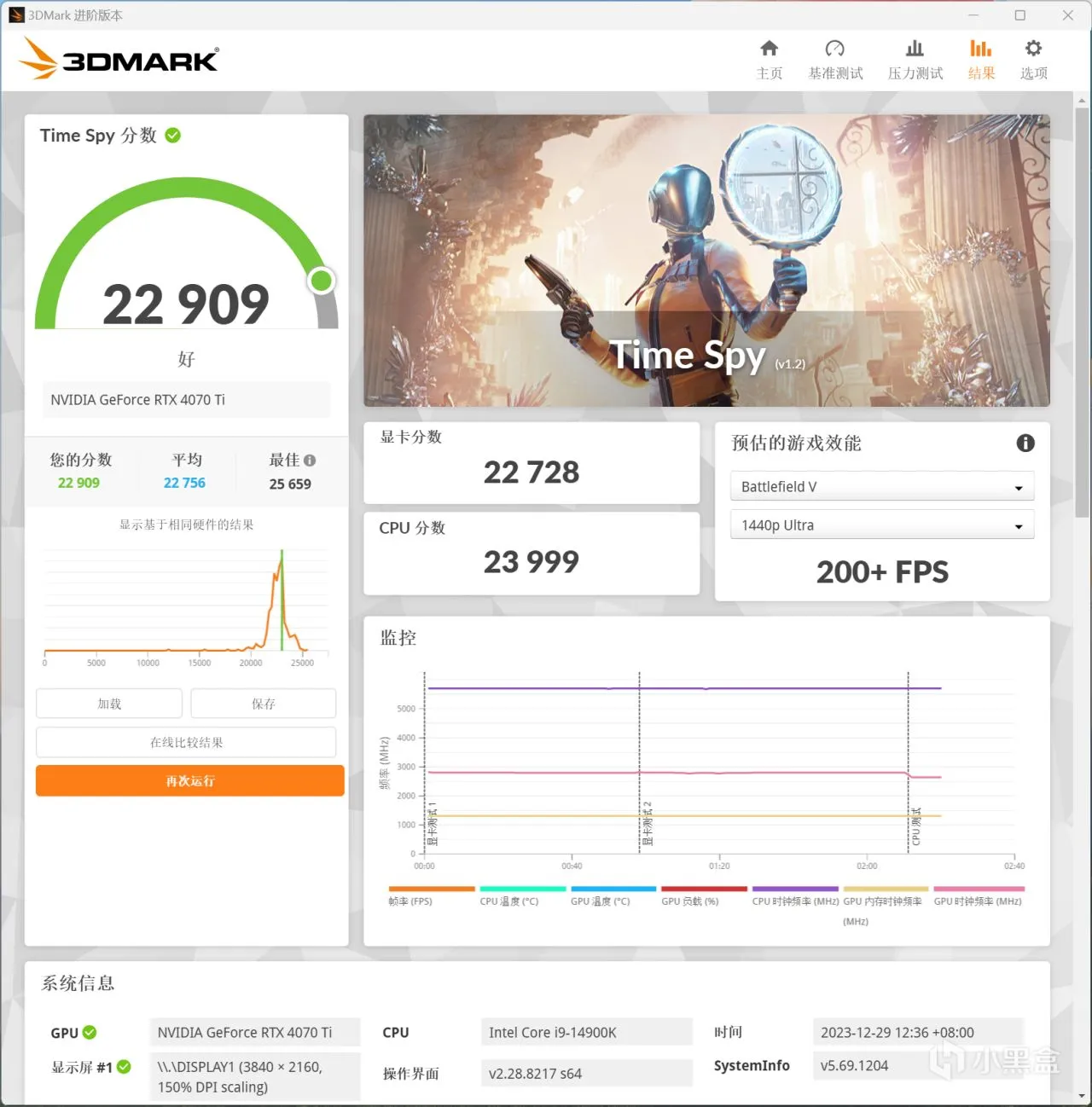Click the 显卡测试 1 marker line

point(424,762)
